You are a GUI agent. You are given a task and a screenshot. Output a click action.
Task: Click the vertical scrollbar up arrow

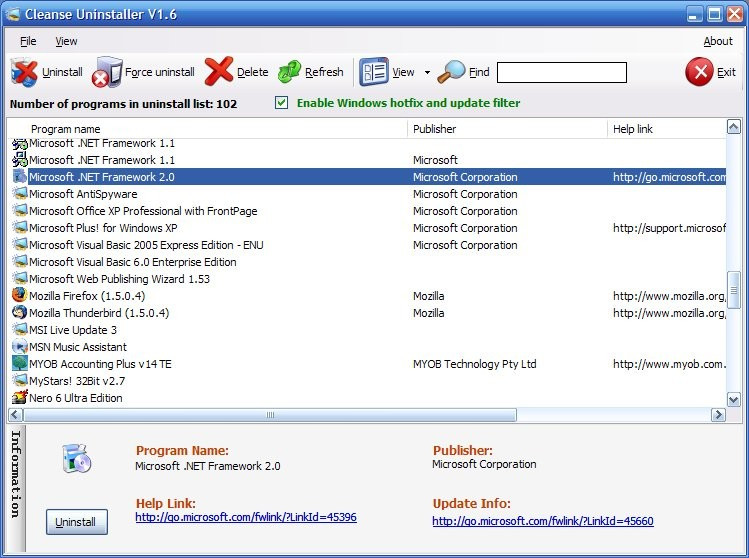pos(733,127)
